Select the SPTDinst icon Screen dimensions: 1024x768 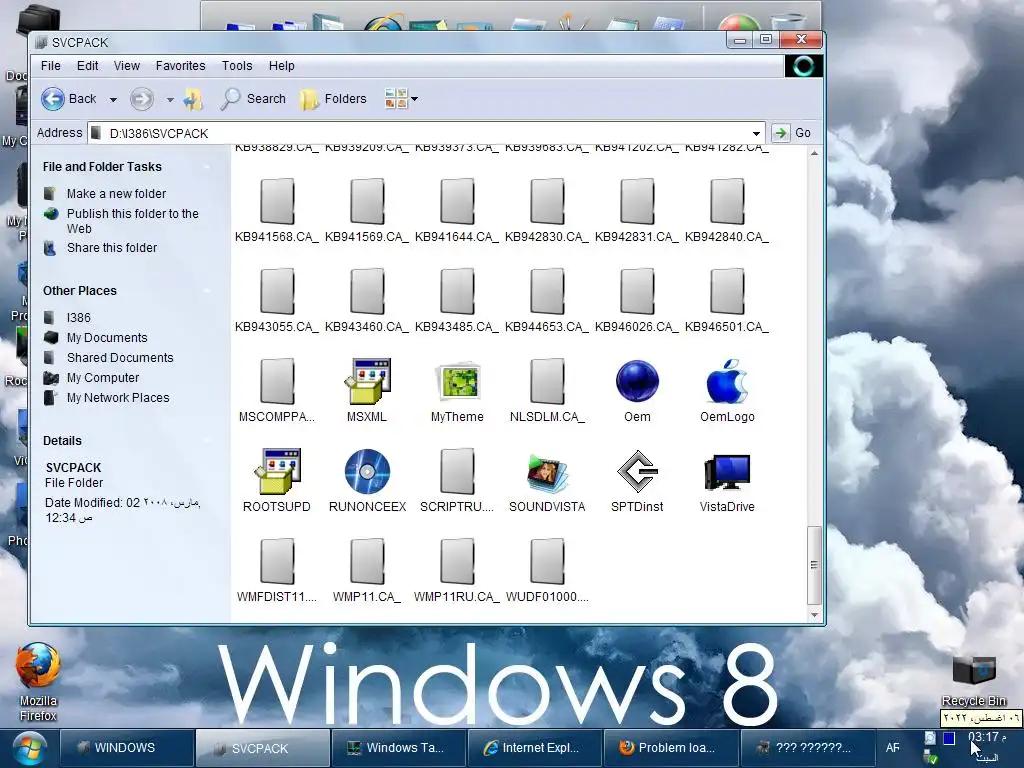[637, 472]
